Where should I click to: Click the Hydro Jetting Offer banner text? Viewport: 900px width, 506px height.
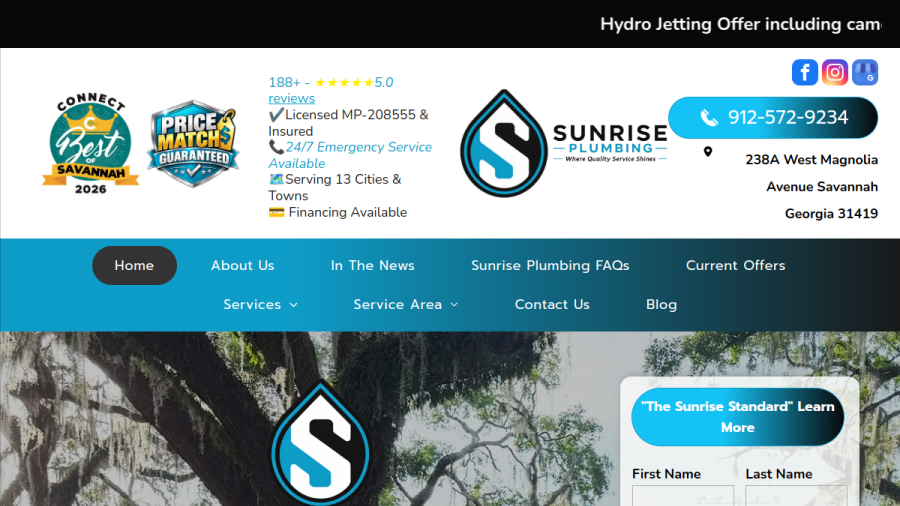(740, 24)
